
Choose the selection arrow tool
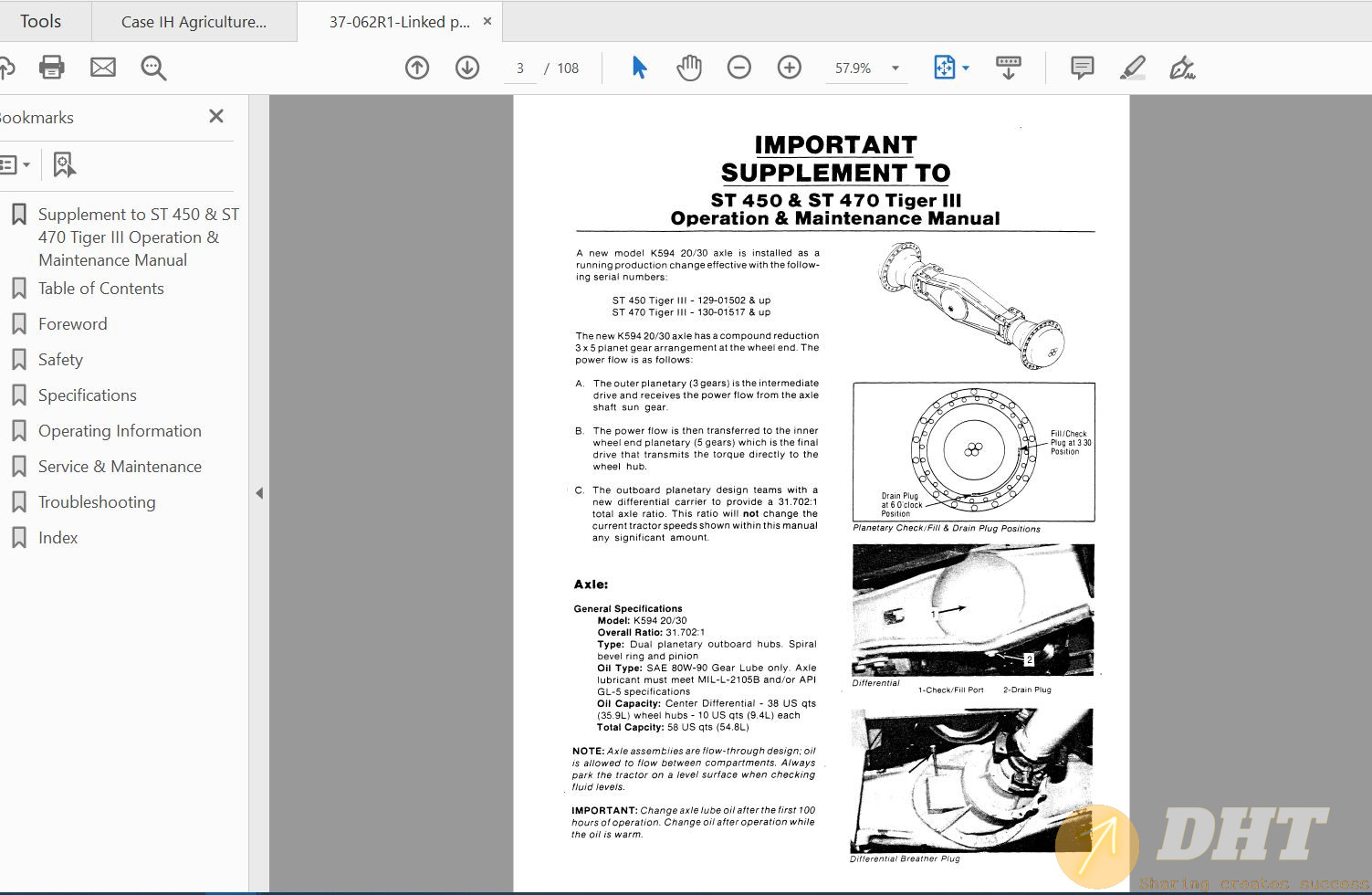pos(639,68)
